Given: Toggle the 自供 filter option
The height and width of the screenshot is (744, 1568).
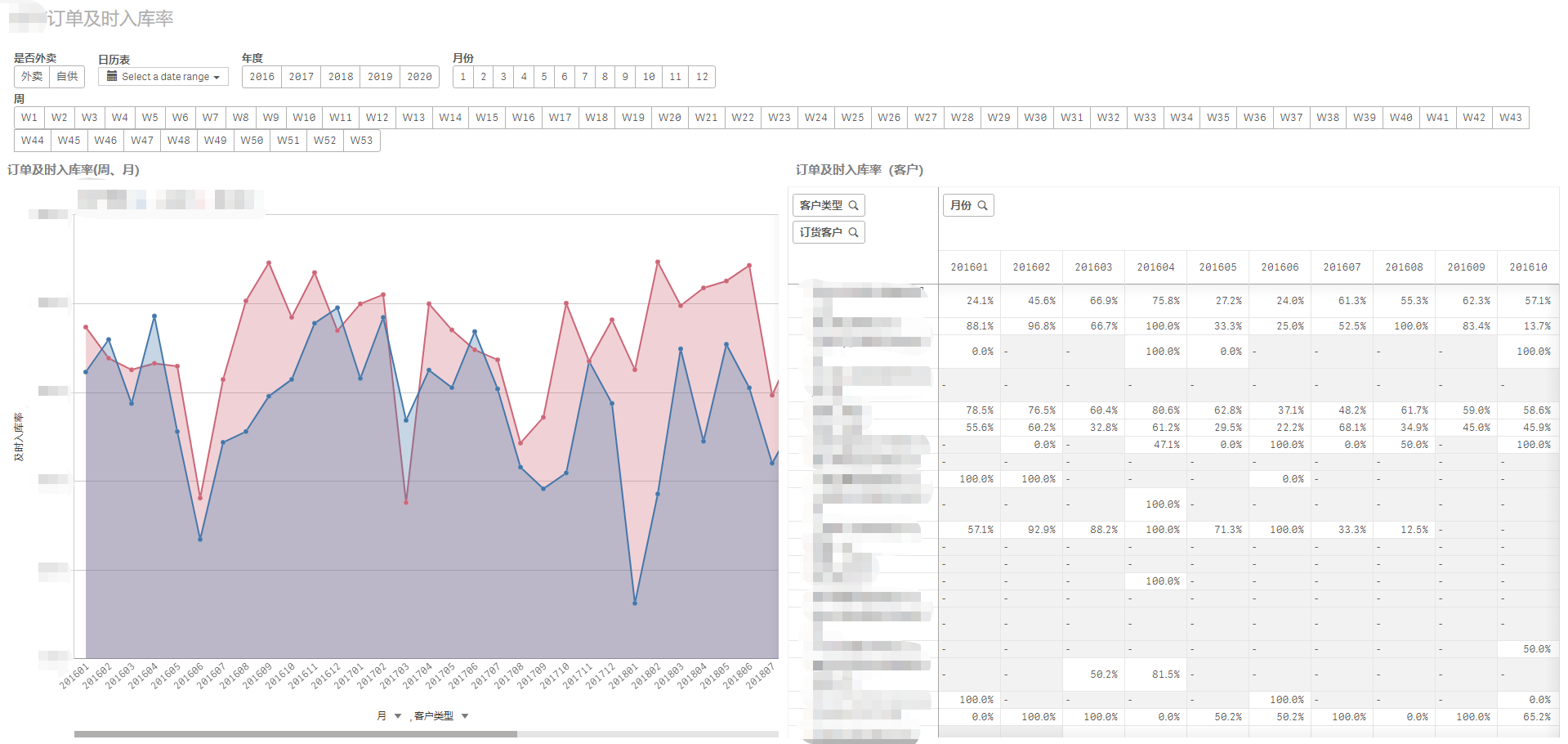Looking at the screenshot, I should click(x=67, y=77).
